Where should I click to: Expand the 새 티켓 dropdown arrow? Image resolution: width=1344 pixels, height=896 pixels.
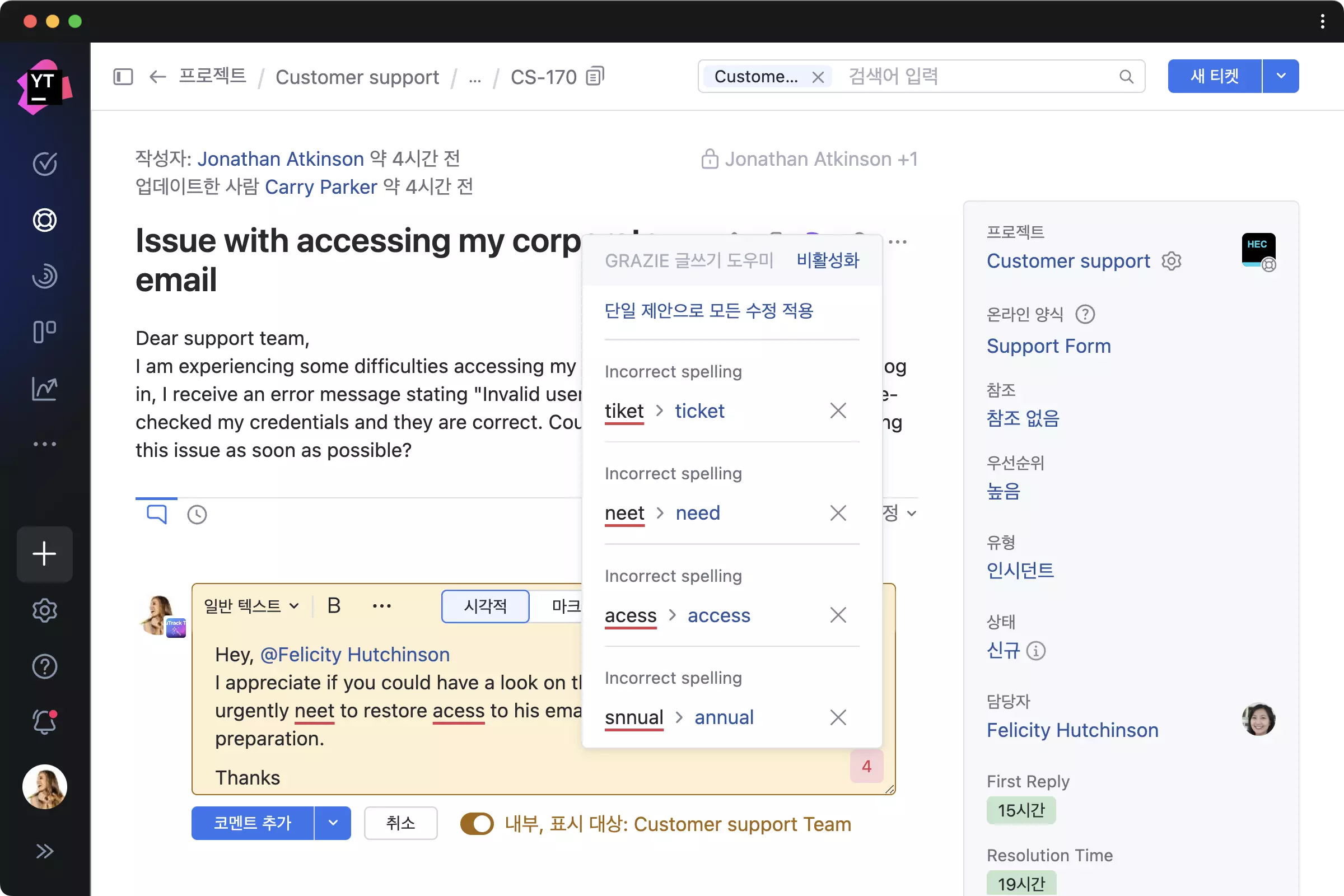coord(1281,76)
